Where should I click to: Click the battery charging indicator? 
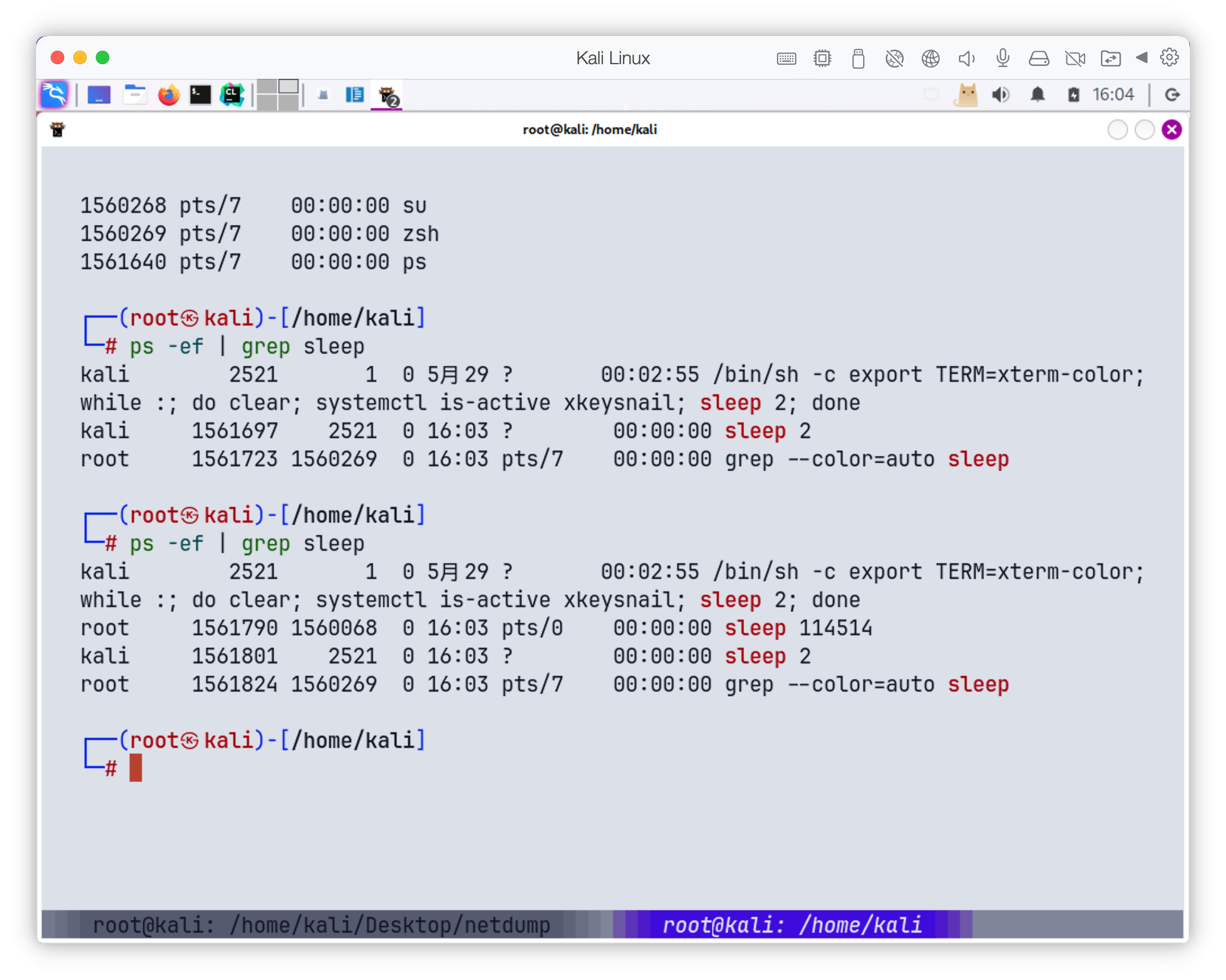(x=1073, y=95)
